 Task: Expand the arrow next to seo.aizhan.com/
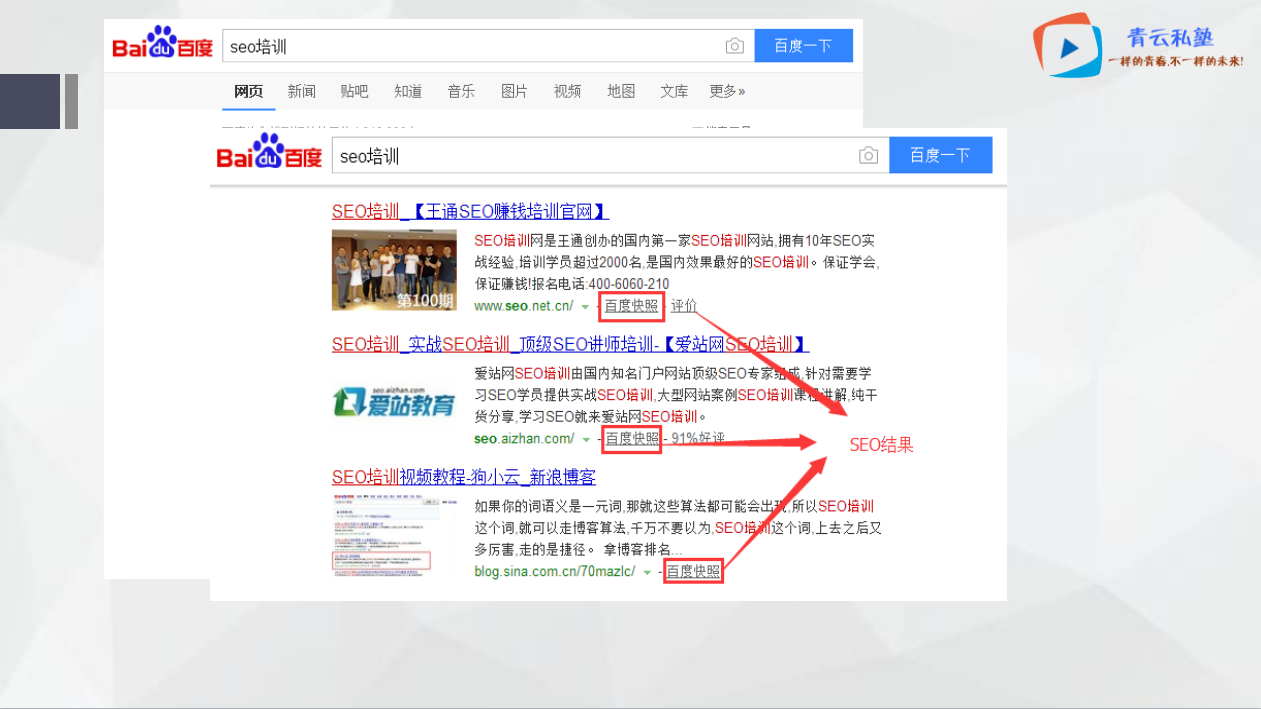pyautogui.click(x=586, y=440)
